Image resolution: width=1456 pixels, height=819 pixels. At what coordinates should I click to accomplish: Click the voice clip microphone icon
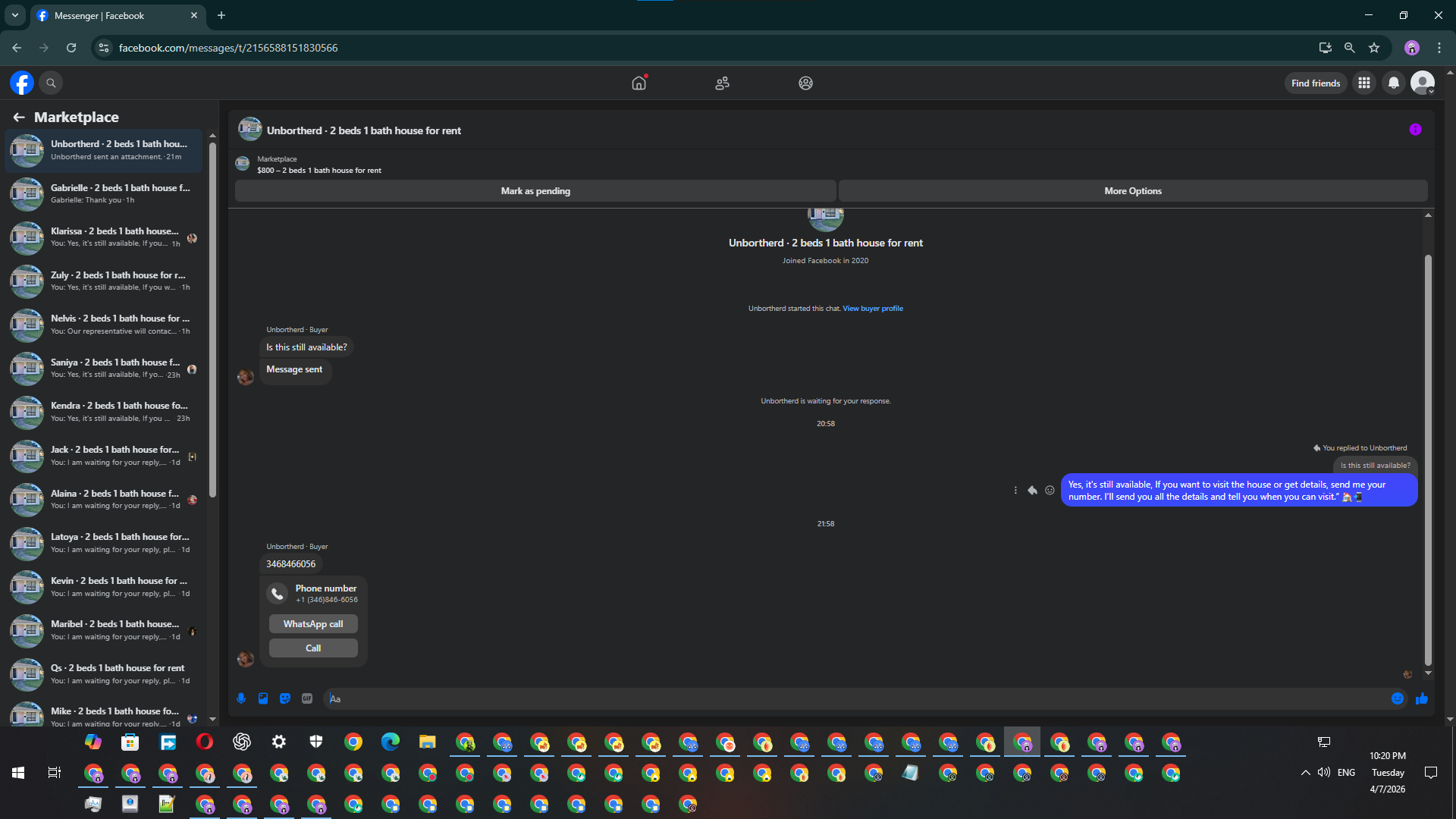pos(241,698)
